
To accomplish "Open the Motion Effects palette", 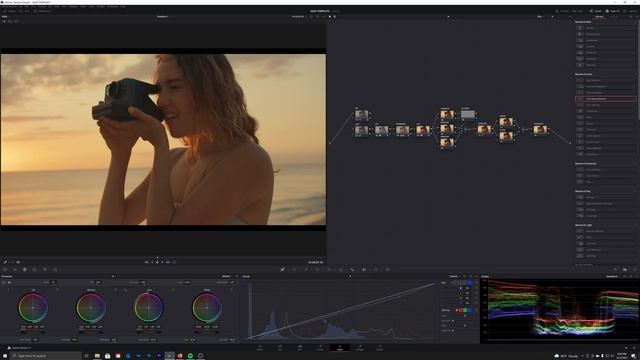I will (x=55, y=269).
